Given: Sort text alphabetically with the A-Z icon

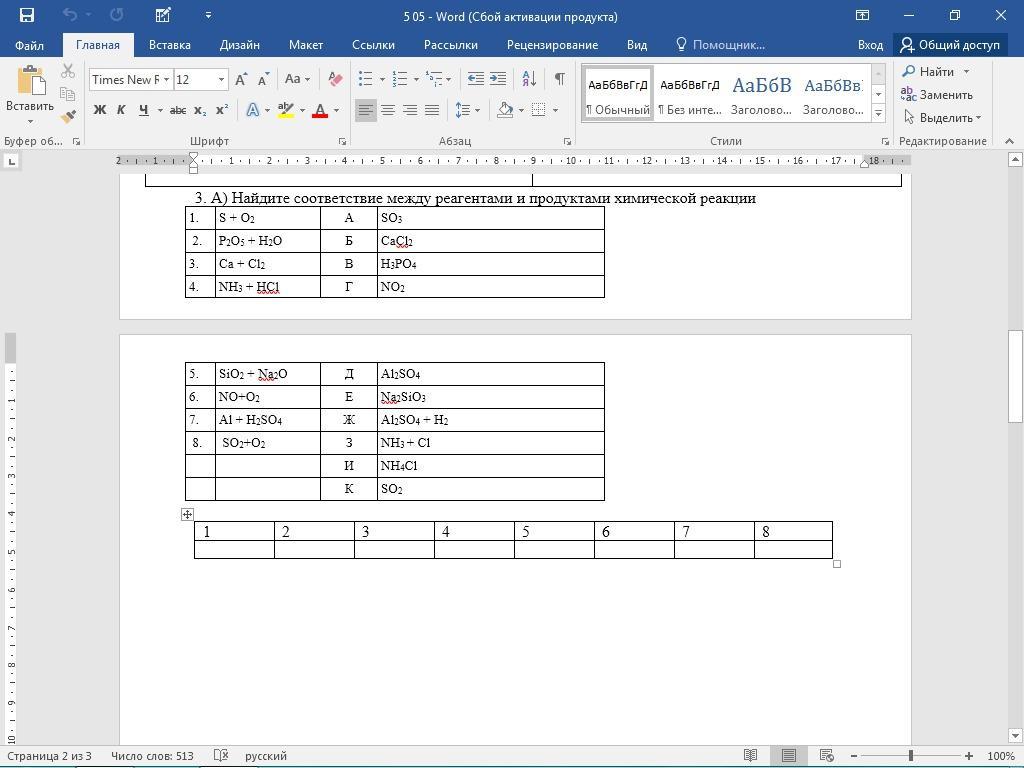Looking at the screenshot, I should [x=529, y=79].
